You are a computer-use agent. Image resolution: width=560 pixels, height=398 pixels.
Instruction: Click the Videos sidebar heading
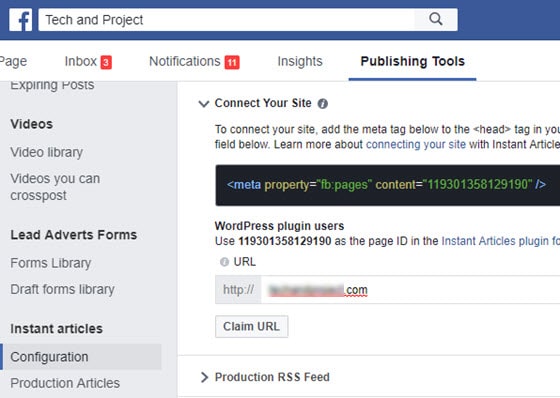click(32, 124)
